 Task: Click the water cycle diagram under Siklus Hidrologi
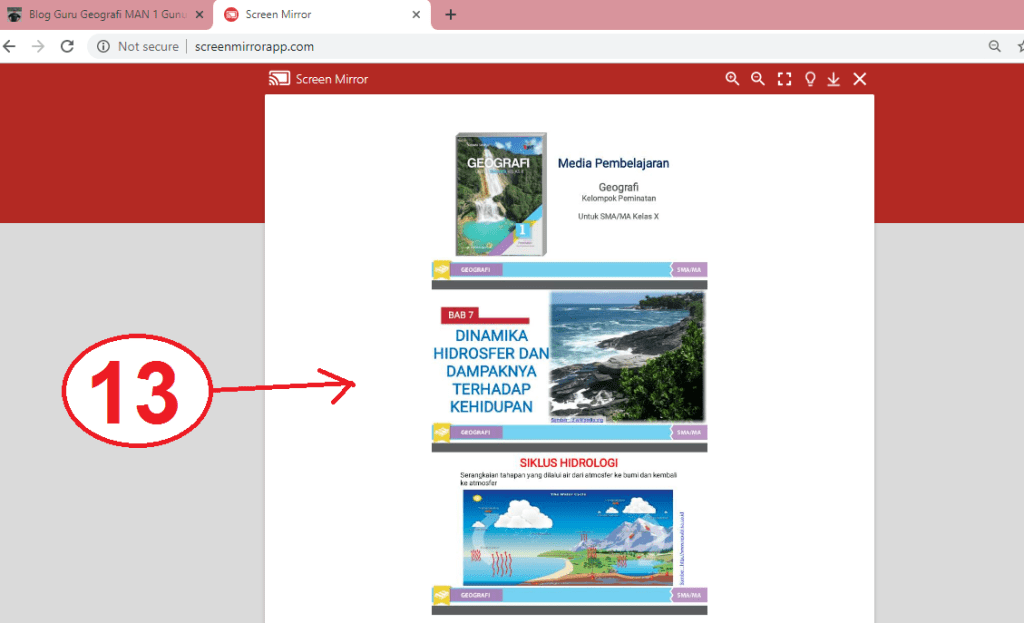coord(567,537)
